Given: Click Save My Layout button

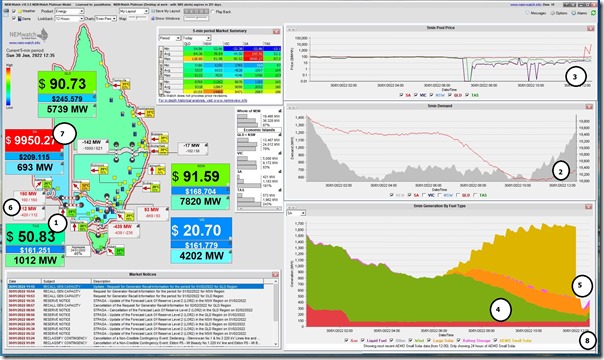Looking at the screenshot, I should pyautogui.click(x=166, y=11).
